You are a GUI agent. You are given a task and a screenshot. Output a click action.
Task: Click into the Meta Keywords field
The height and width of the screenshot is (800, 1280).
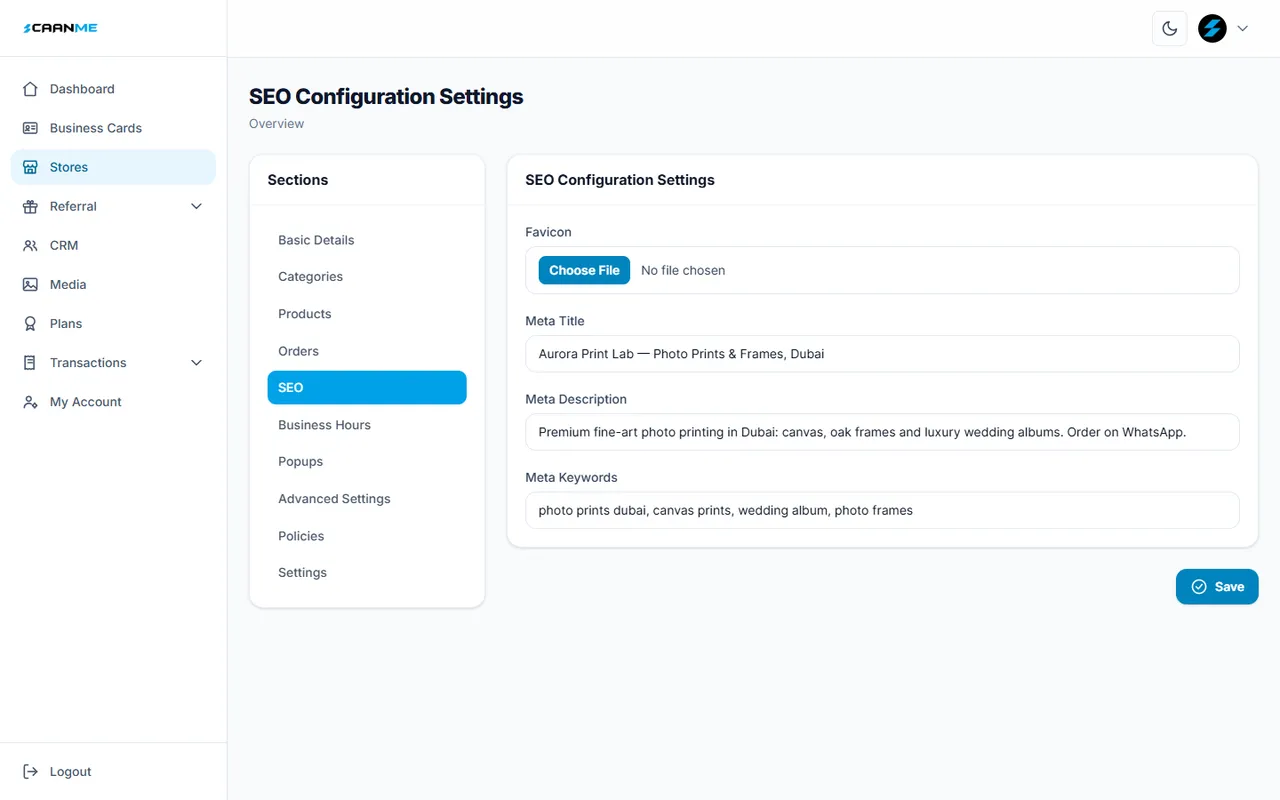pos(882,510)
